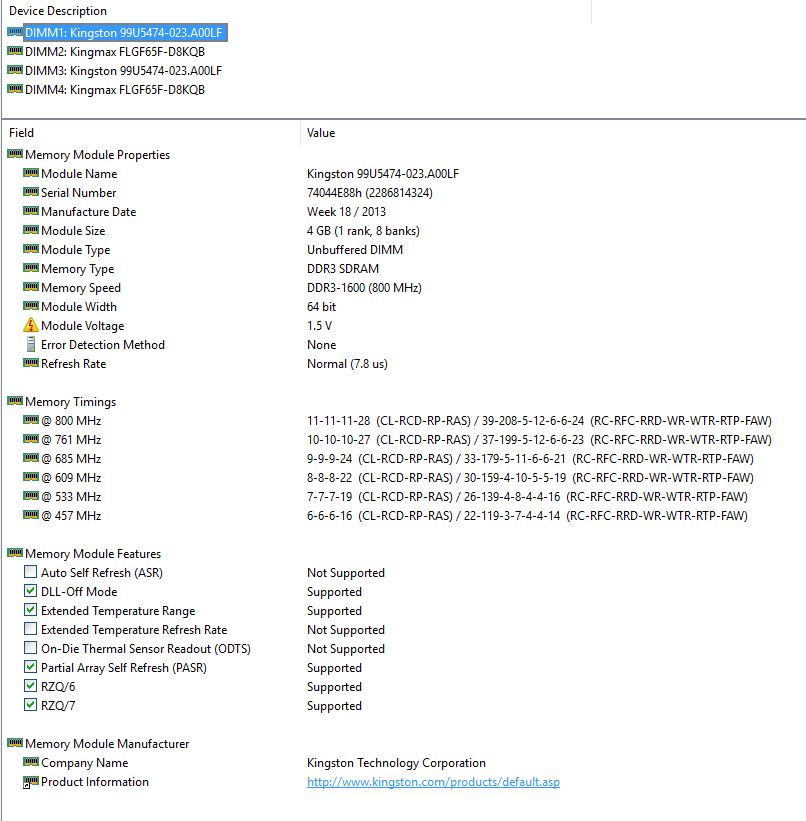Click the '4 GB (1 rank, 8 banks)' value
The width and height of the screenshot is (806, 821).
coord(363,230)
